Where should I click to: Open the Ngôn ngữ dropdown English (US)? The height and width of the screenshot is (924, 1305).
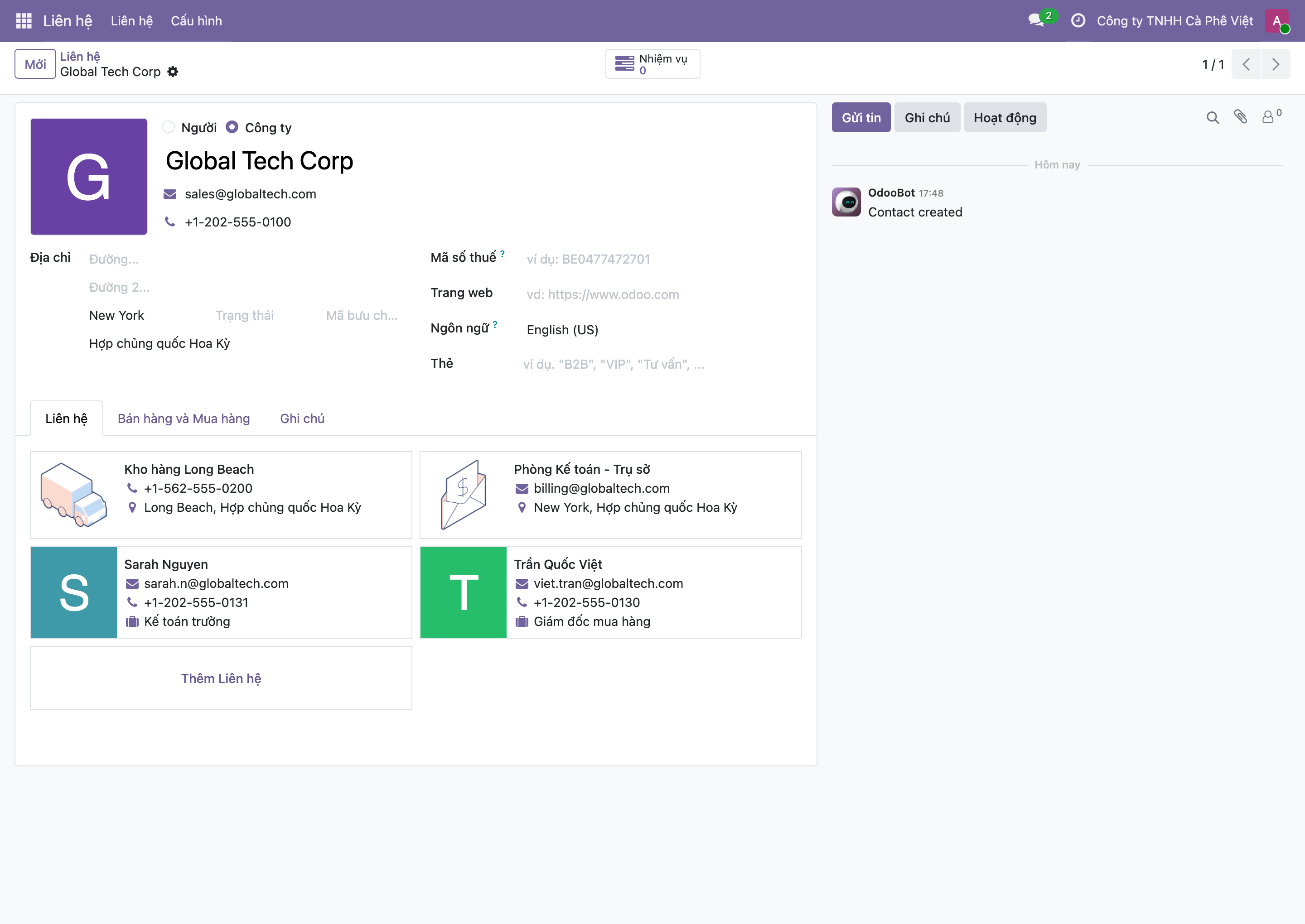pos(663,330)
